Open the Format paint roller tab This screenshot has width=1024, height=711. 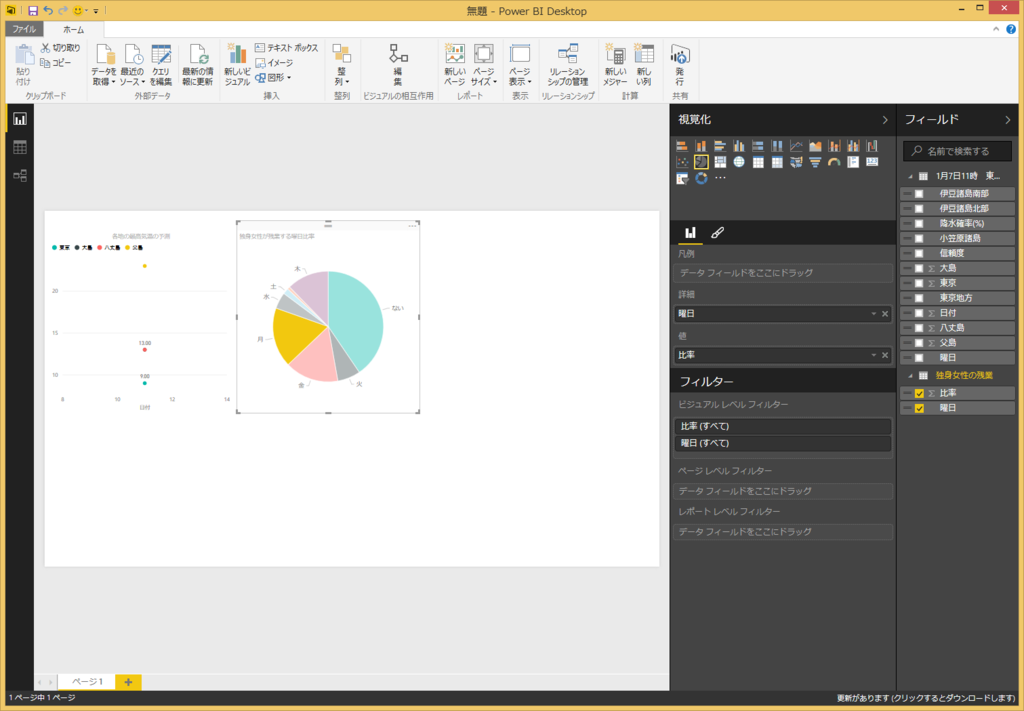[717, 232]
